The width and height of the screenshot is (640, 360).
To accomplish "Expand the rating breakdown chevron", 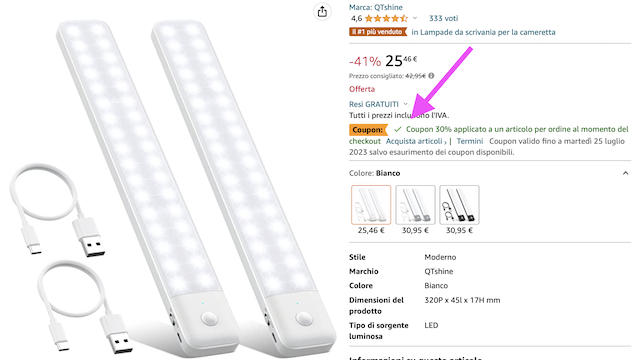I will click(415, 18).
